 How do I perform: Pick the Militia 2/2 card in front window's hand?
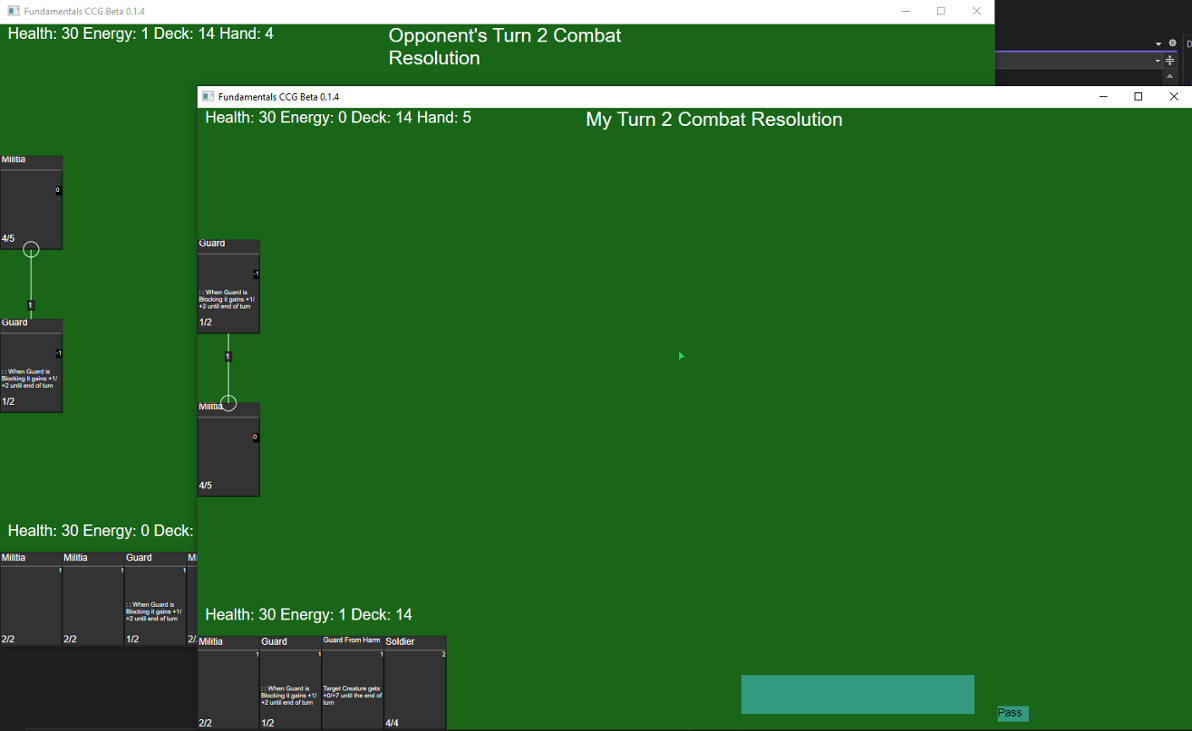coord(228,682)
